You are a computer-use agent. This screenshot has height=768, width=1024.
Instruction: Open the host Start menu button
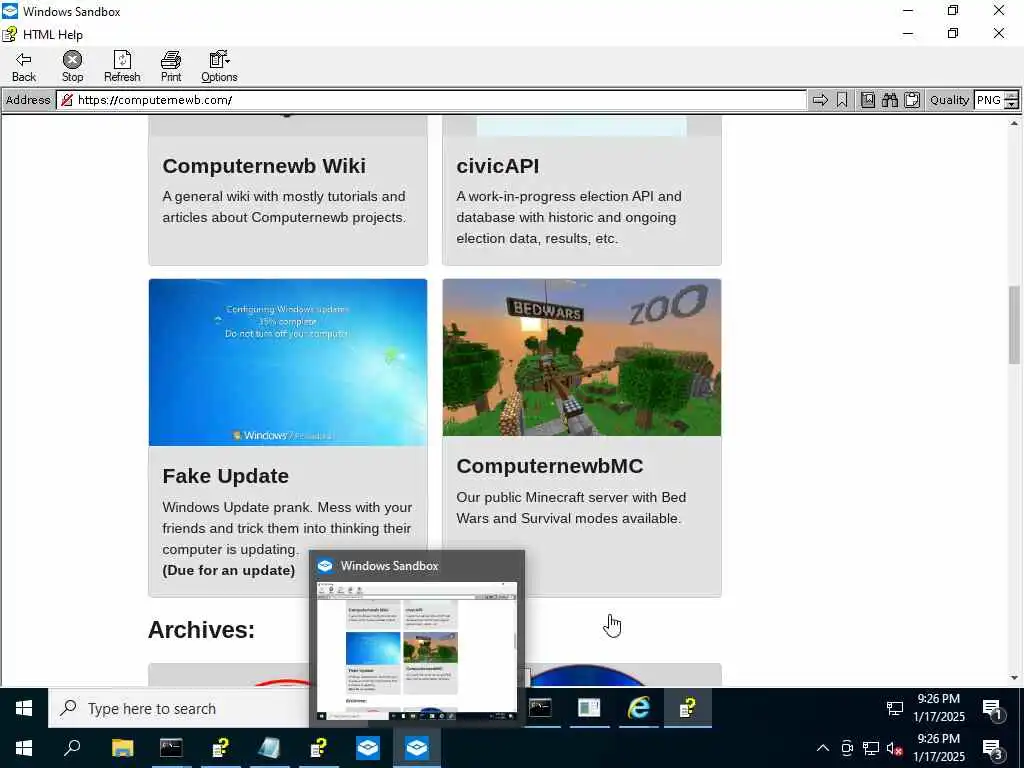tap(24, 748)
